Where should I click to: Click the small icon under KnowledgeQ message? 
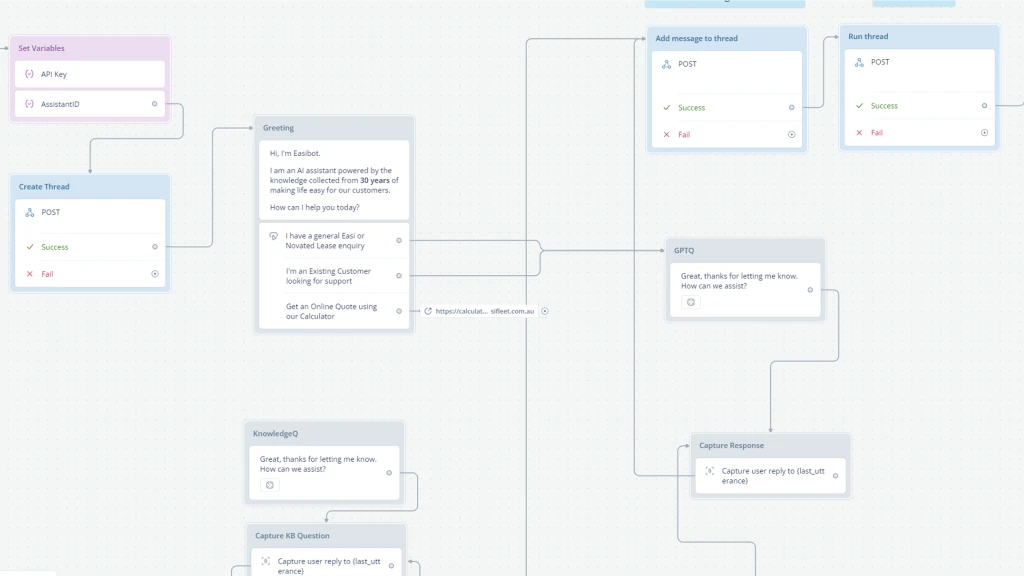coord(269,485)
